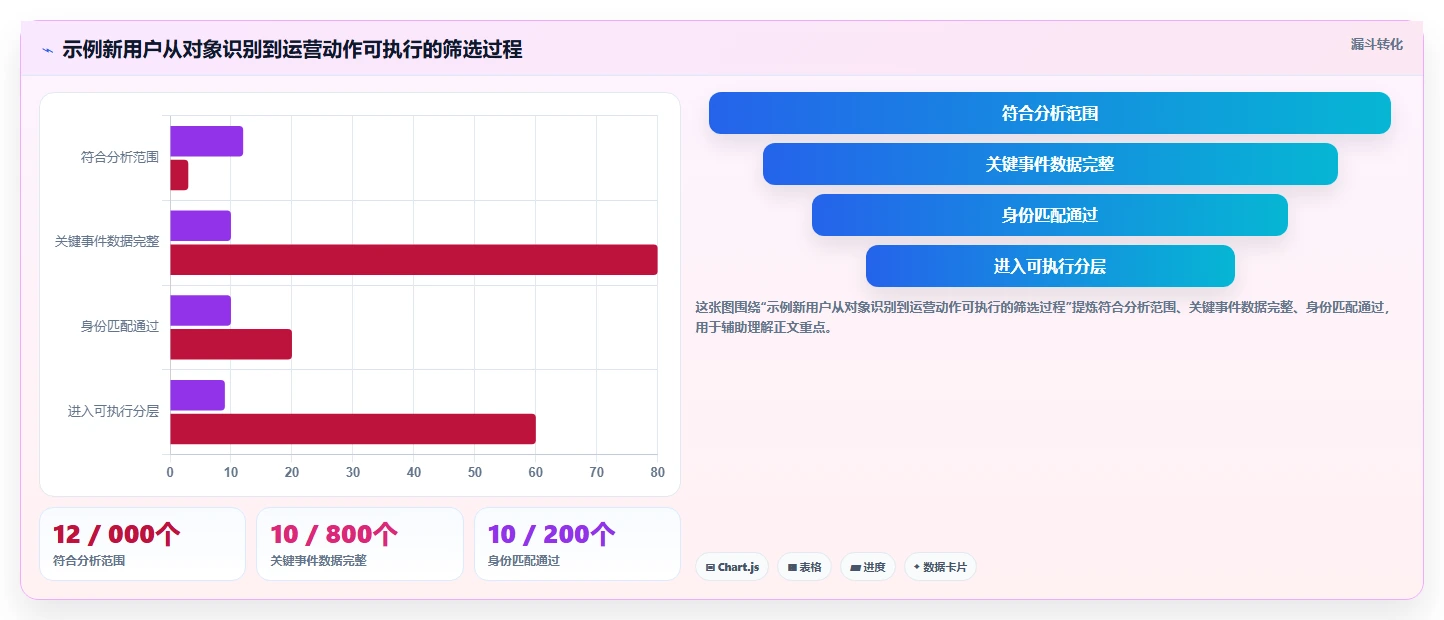This screenshot has width=1444, height=620.
Task: Click the red bar for 进入可执行分层
Action: point(353,429)
